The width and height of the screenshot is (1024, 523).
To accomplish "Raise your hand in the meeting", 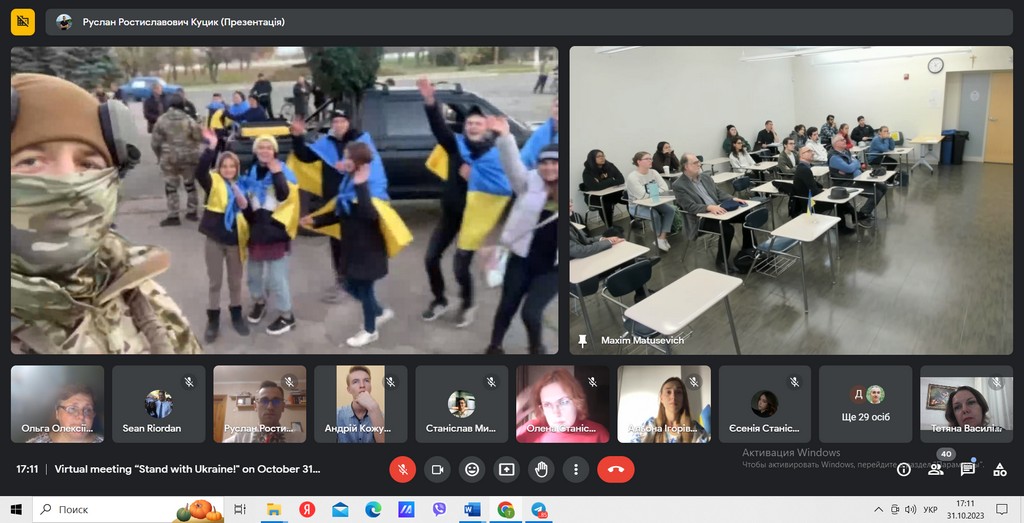I will click(541, 469).
